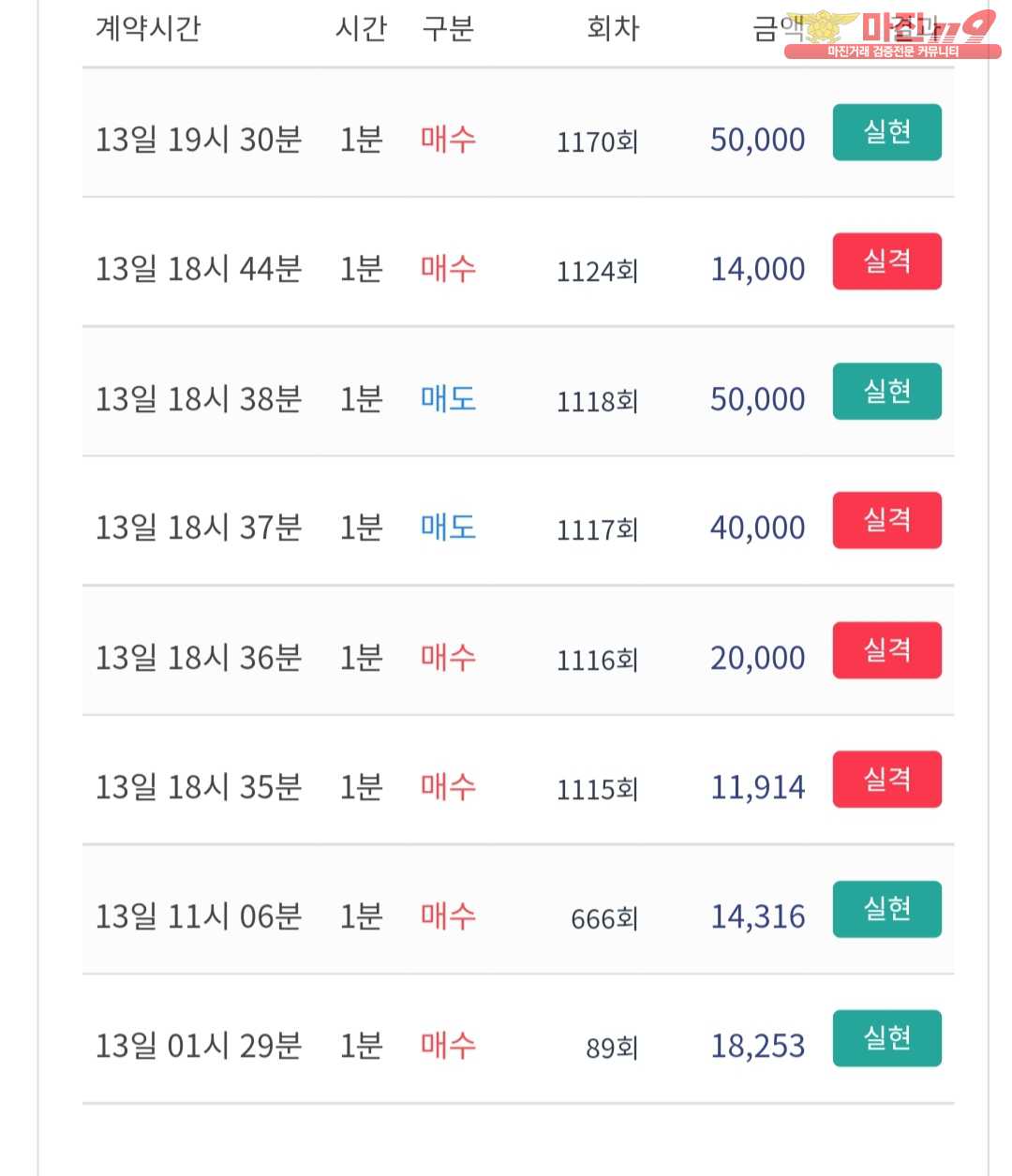Select the 13일 01시 29분 contract time
This screenshot has height=1176, width=1012.
(x=199, y=1046)
